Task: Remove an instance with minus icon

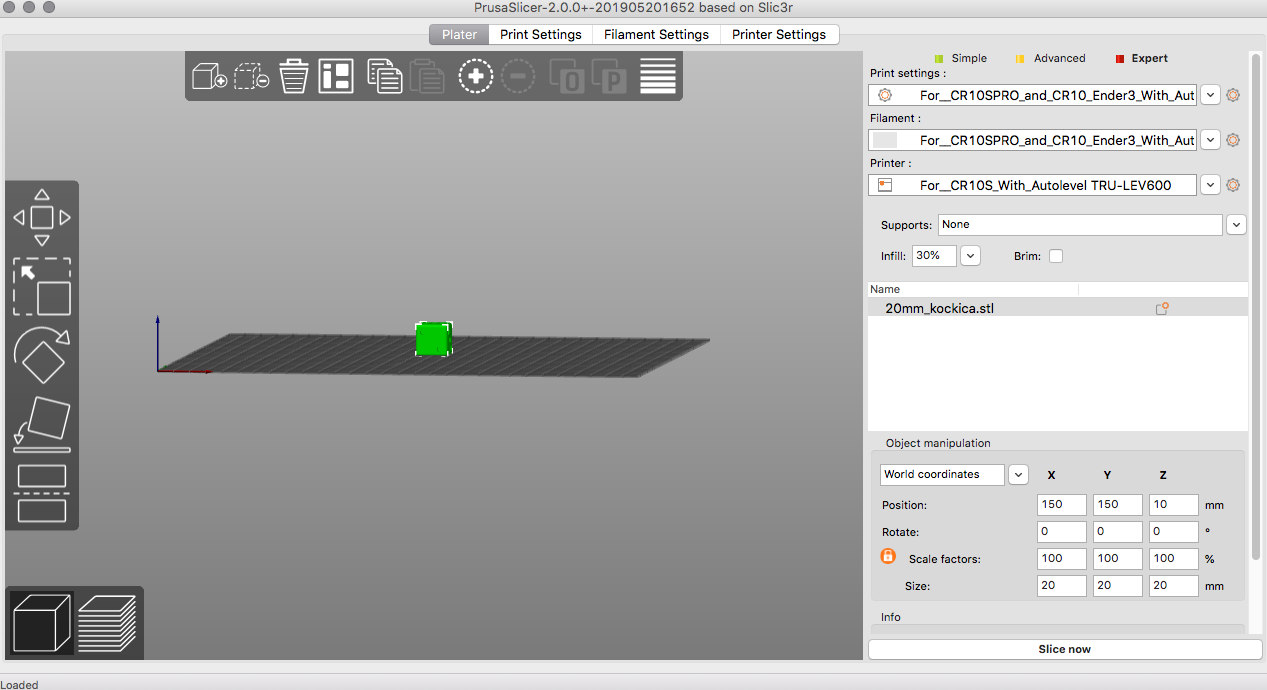Action: point(518,77)
